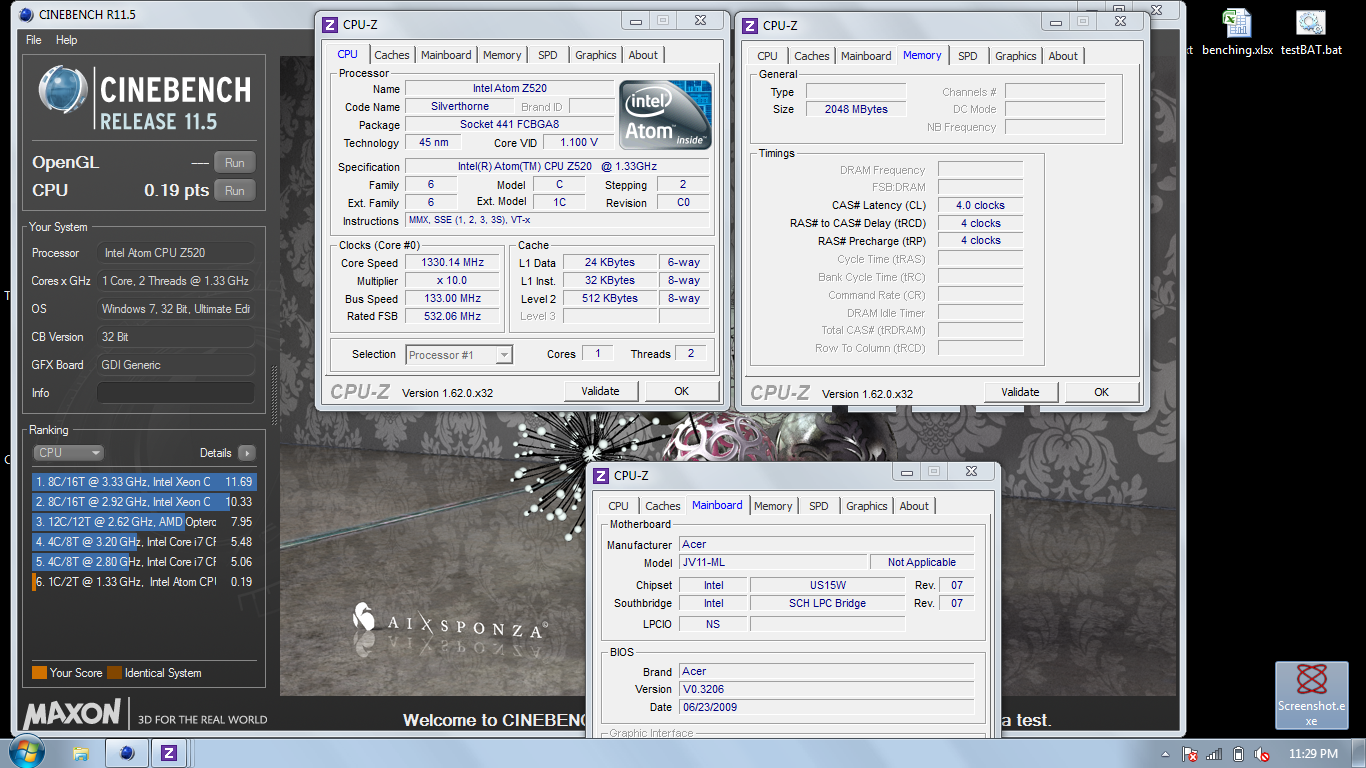Show hidden tray icons arrow

tap(1166, 754)
